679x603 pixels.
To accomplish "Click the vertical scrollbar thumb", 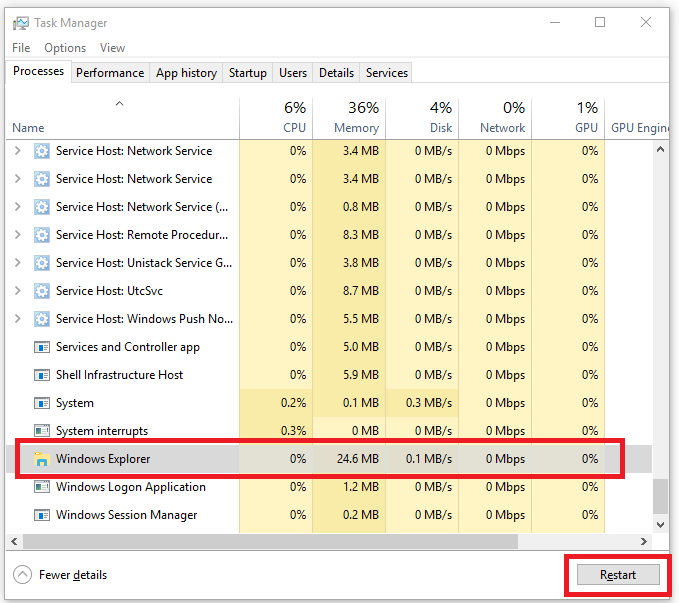I will coord(660,496).
